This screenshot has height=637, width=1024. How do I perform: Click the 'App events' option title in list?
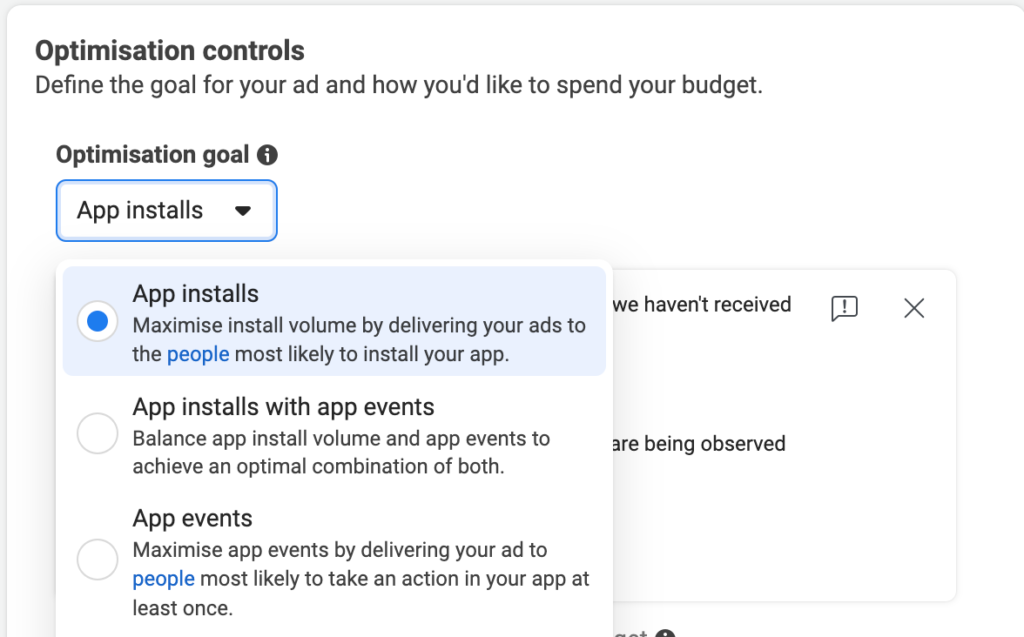coord(192,519)
